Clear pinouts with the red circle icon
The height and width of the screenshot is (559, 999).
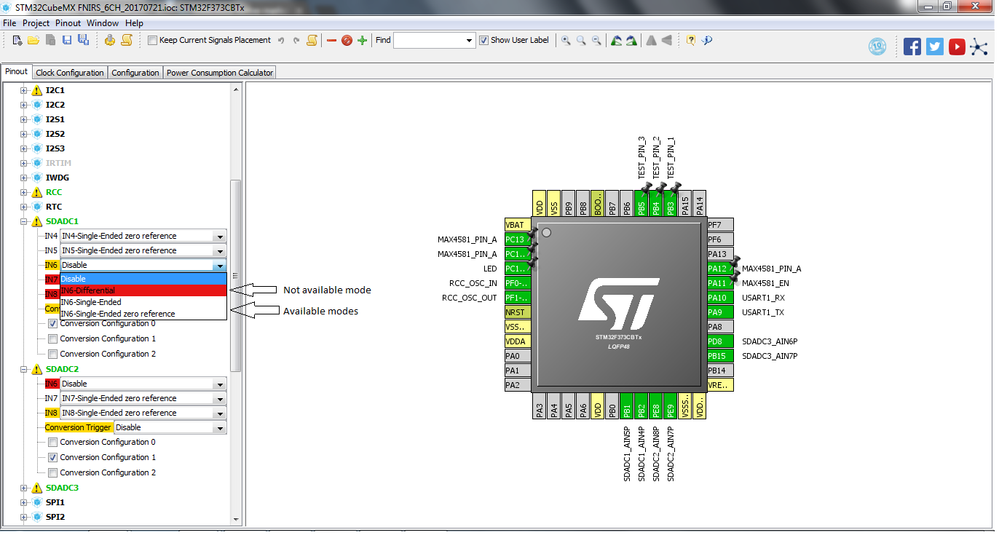(347, 40)
